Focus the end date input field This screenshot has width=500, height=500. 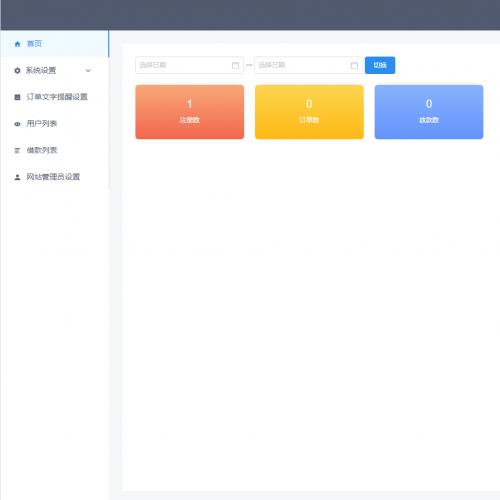tap(308, 65)
